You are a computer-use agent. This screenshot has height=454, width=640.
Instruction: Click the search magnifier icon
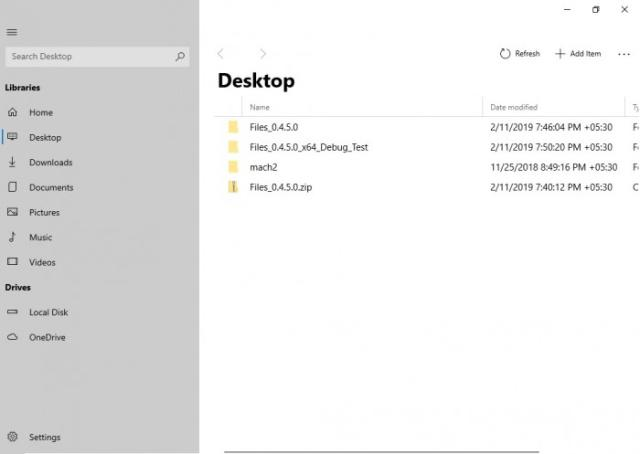(180, 57)
